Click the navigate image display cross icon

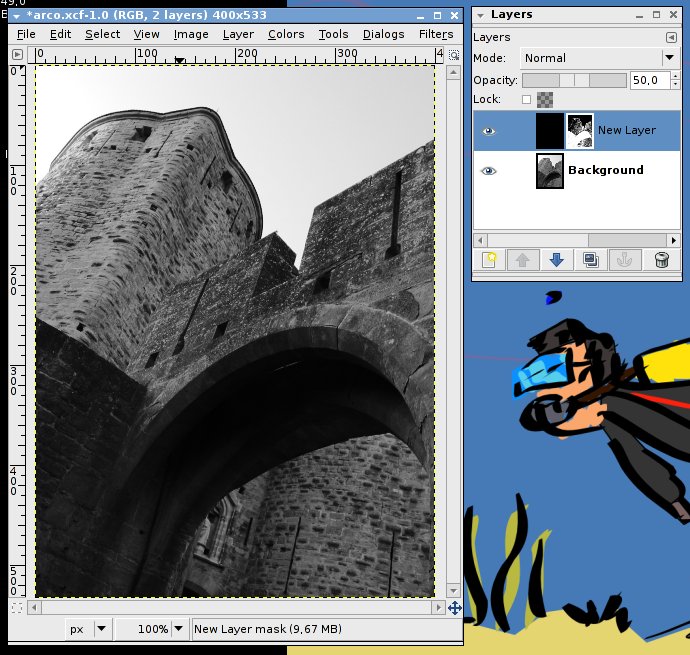tap(455, 608)
